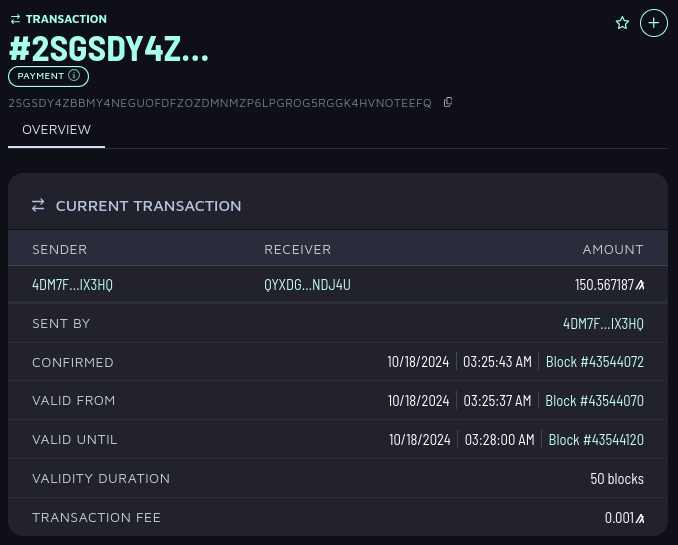Copy the full transaction ID
The width and height of the screenshot is (678, 545).
[x=448, y=103]
